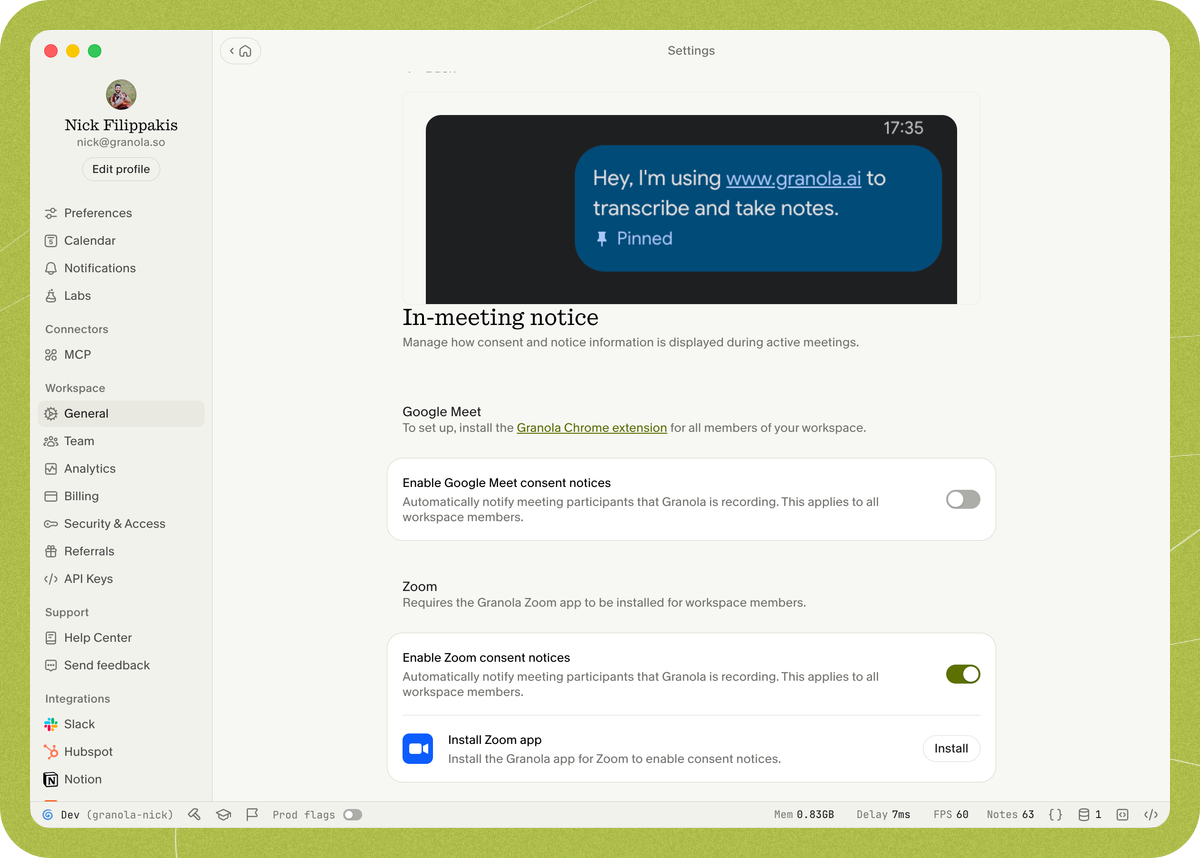Image resolution: width=1200 pixels, height=858 pixels.
Task: Click the Notion logo icon
Action: click(51, 779)
